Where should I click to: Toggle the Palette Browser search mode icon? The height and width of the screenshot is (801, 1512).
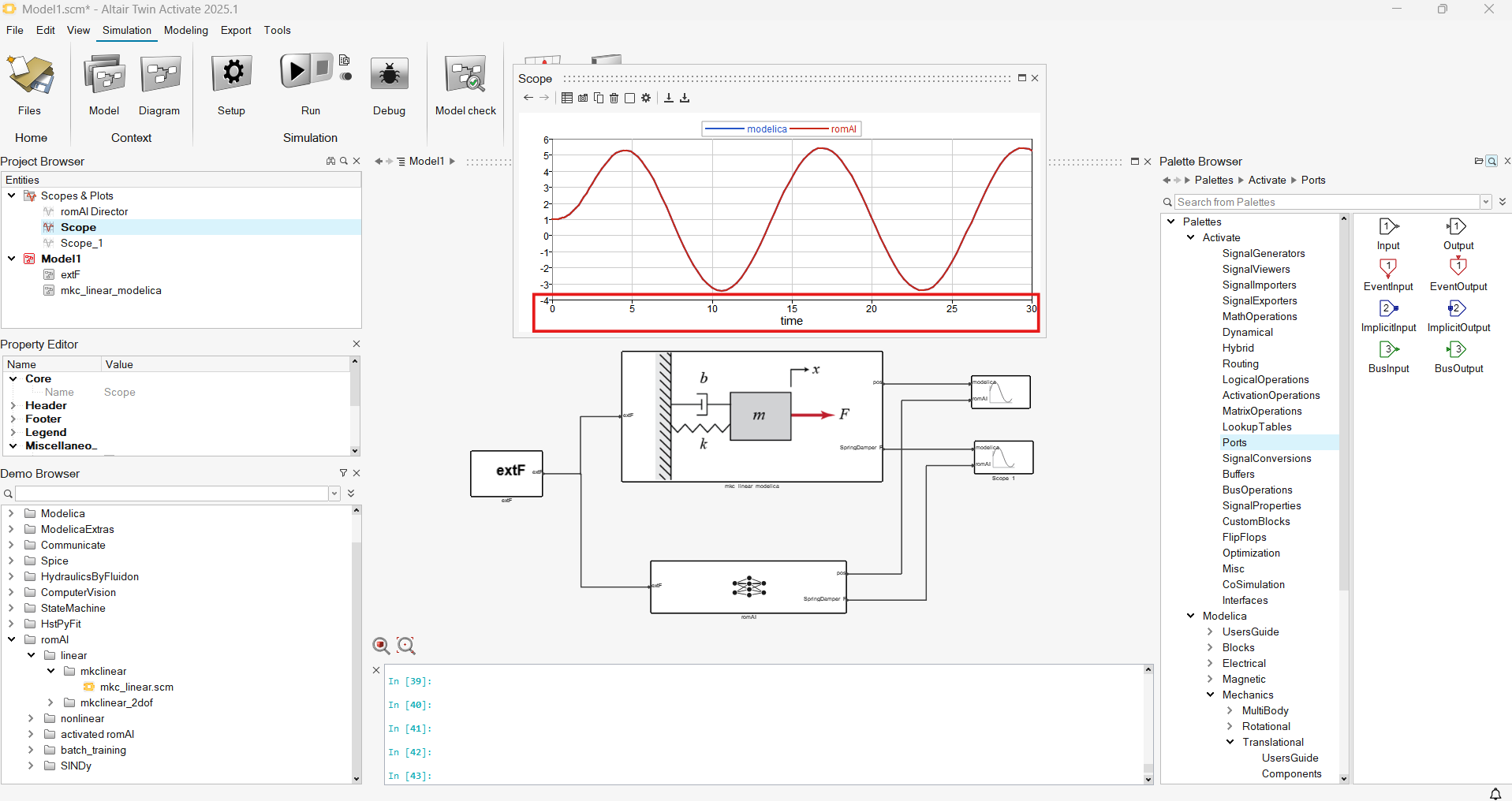pos(1491,161)
